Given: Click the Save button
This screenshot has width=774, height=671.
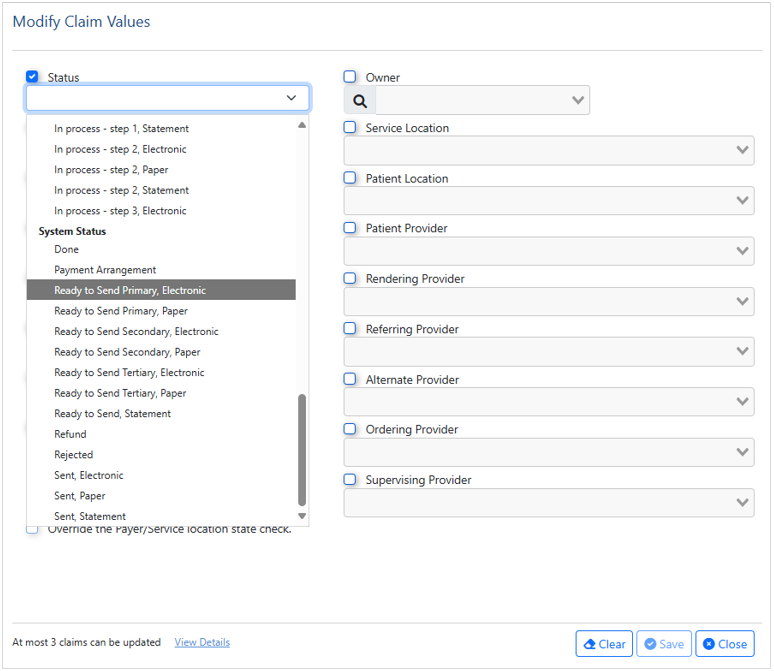Looking at the screenshot, I should tap(664, 644).
